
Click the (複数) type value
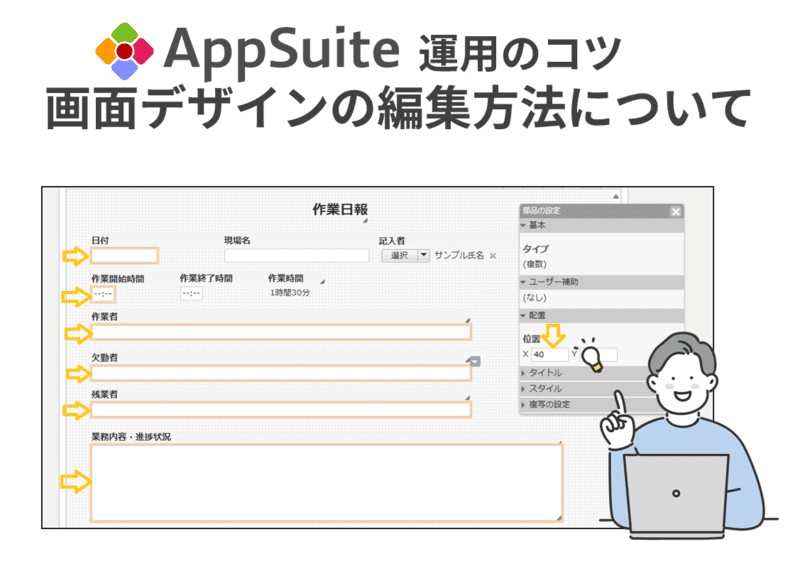535,264
